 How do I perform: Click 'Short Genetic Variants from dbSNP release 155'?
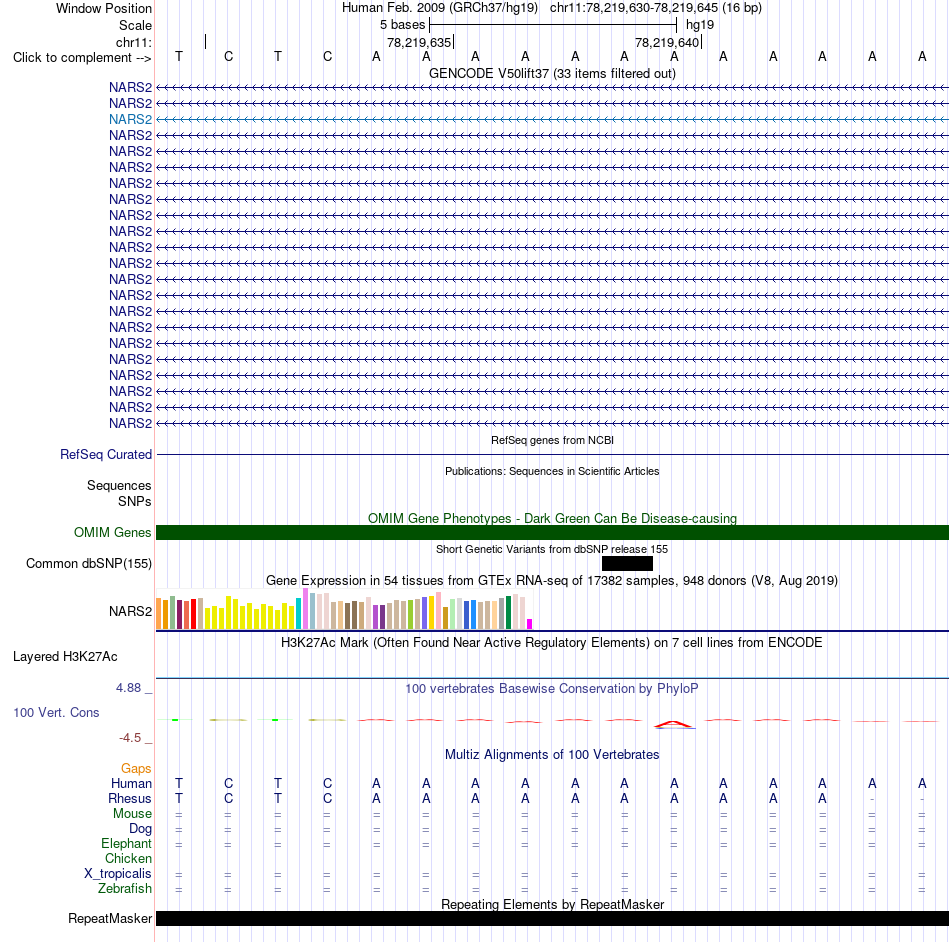tap(552, 549)
